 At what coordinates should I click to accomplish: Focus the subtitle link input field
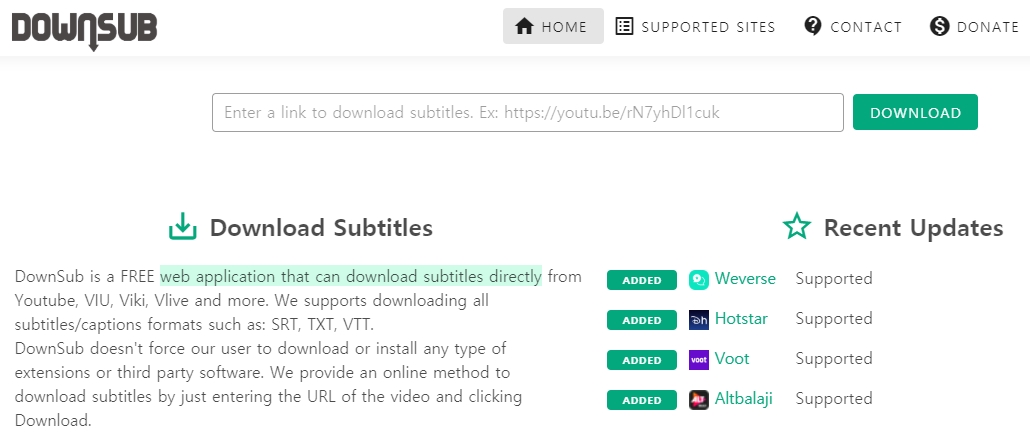pos(527,112)
